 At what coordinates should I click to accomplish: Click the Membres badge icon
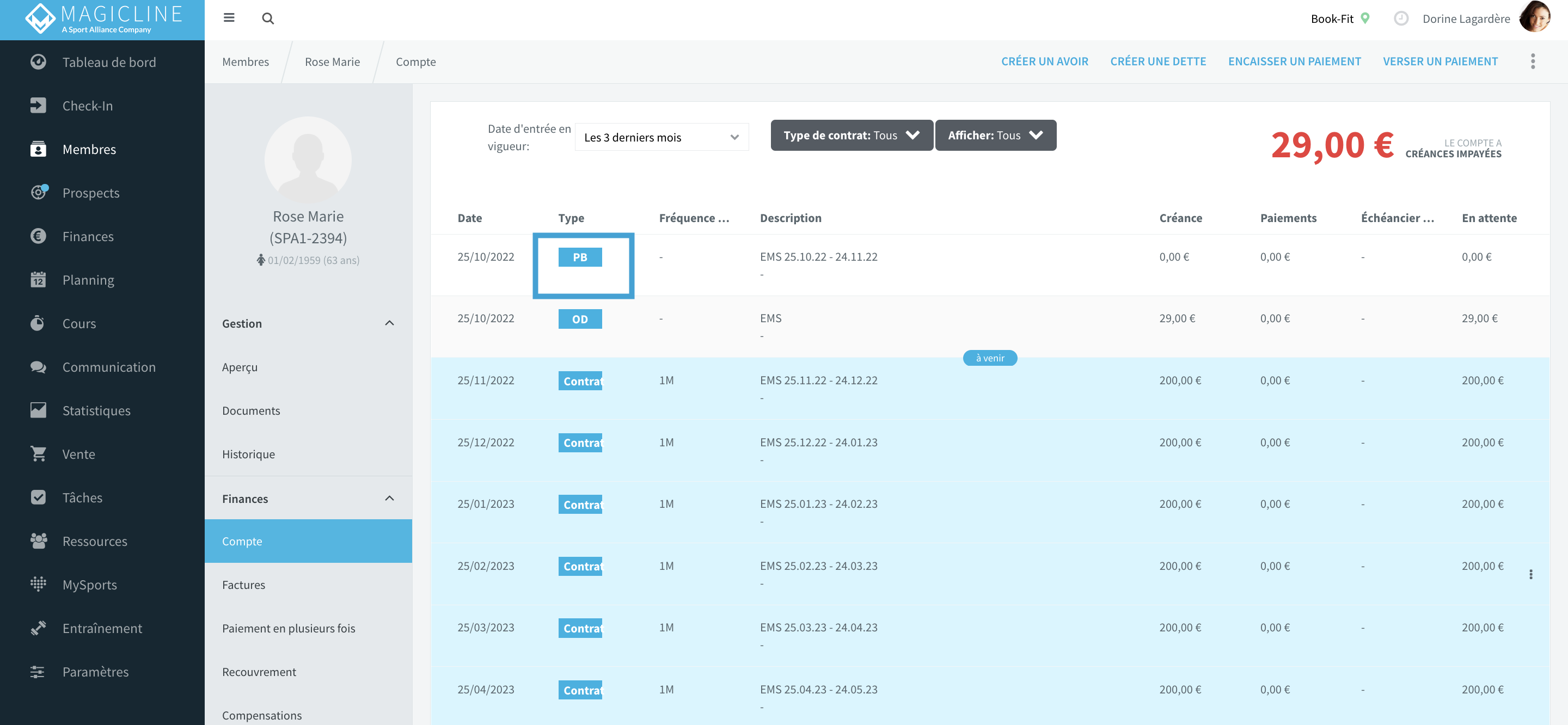[x=38, y=149]
